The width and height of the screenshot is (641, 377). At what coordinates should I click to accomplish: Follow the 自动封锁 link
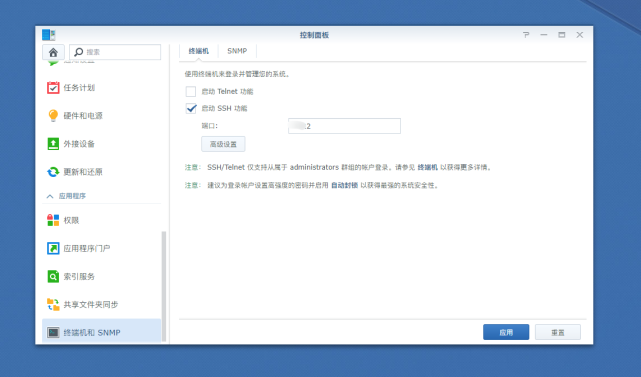click(344, 185)
